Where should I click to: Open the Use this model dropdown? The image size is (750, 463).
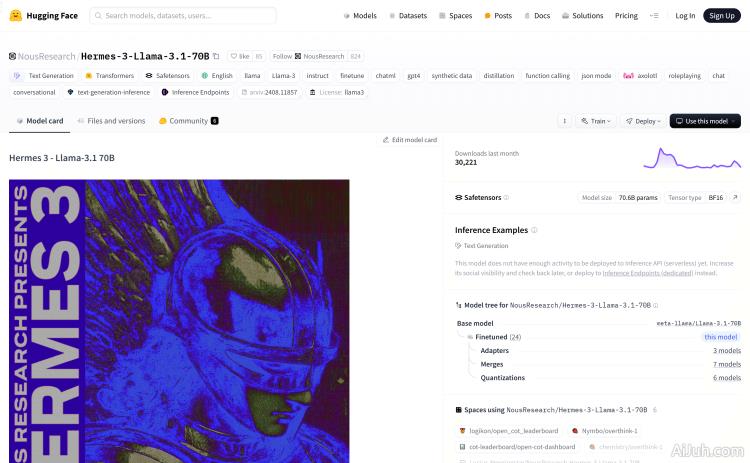pyautogui.click(x=705, y=121)
